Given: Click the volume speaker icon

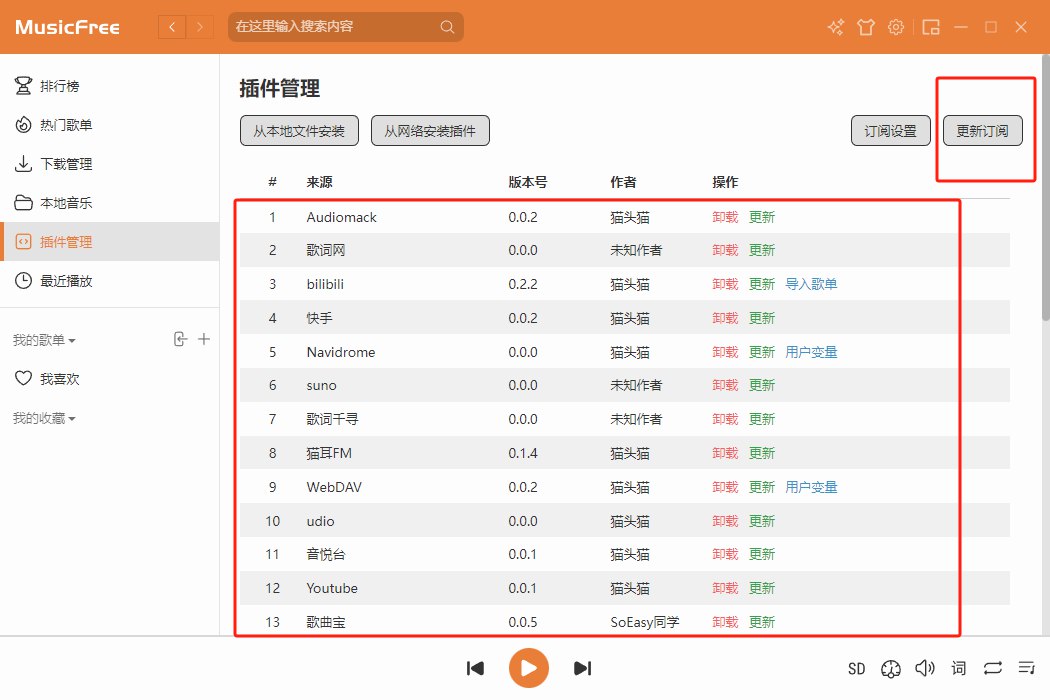Looking at the screenshot, I should pos(925,668).
